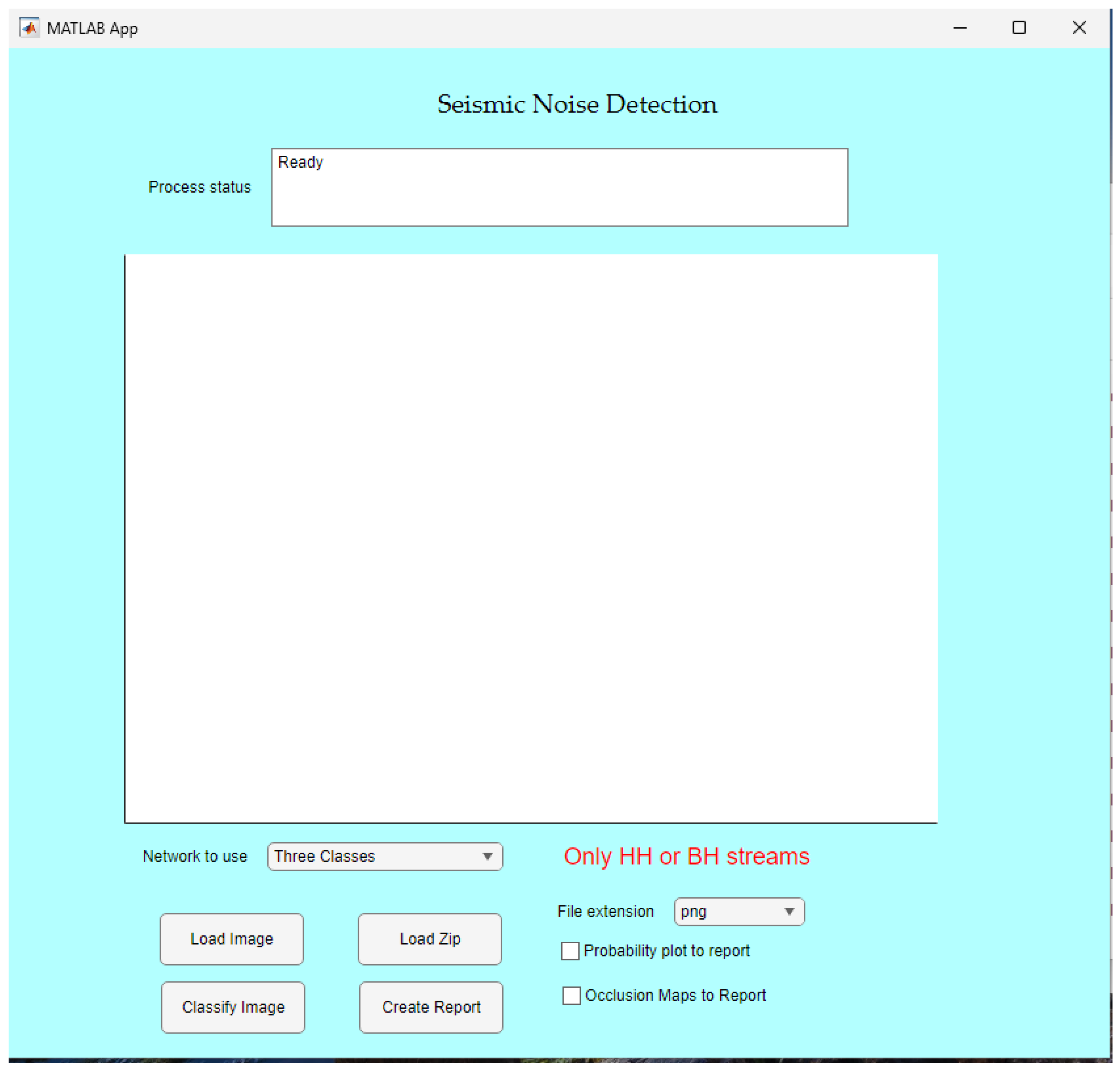
Task: Toggle Occlusion Maps to Report checkbox
Action: [x=571, y=996]
